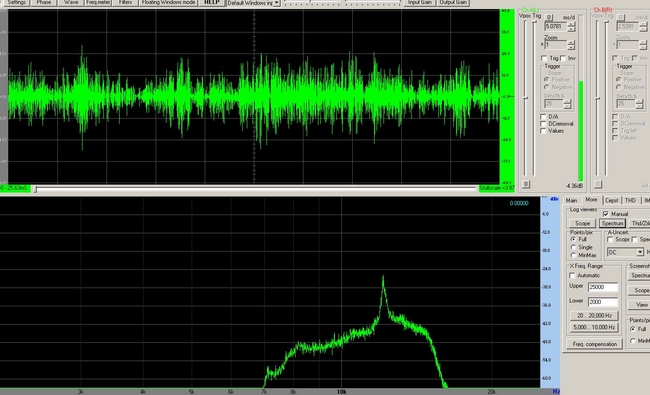Open the Settings toolbar button
Screen dimensions: 650x395
pos(17,2)
